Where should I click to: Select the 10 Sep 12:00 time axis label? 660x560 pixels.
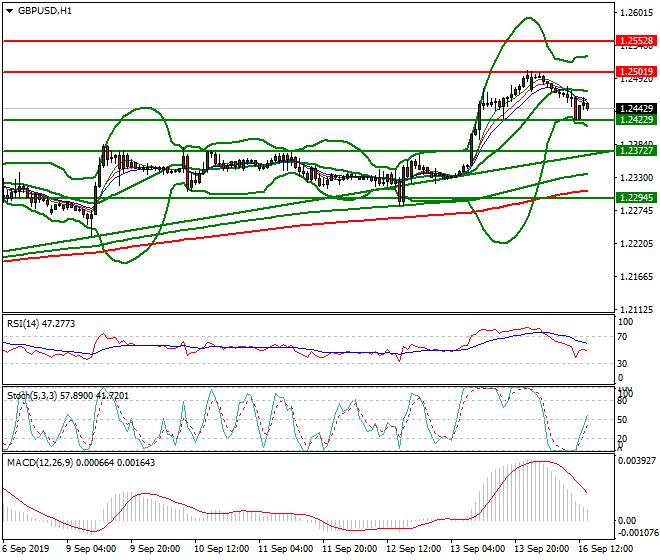coord(221,549)
